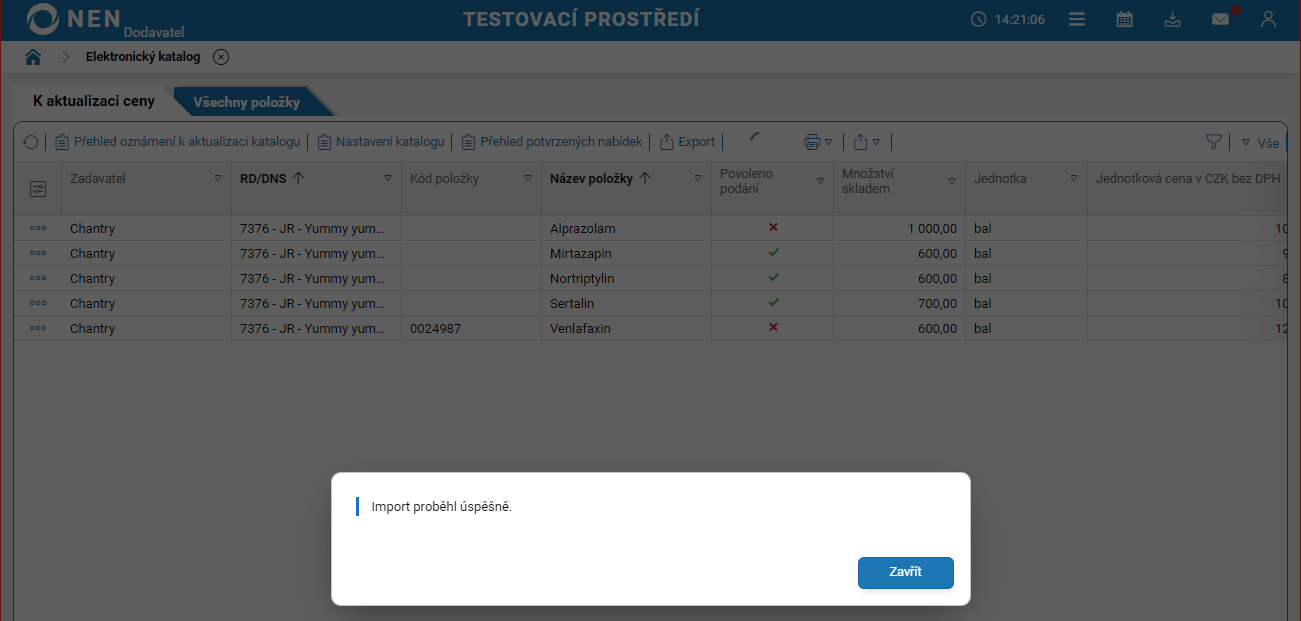Open the share dropdown in toolbar
This screenshot has width=1301, height=621.
866,142
